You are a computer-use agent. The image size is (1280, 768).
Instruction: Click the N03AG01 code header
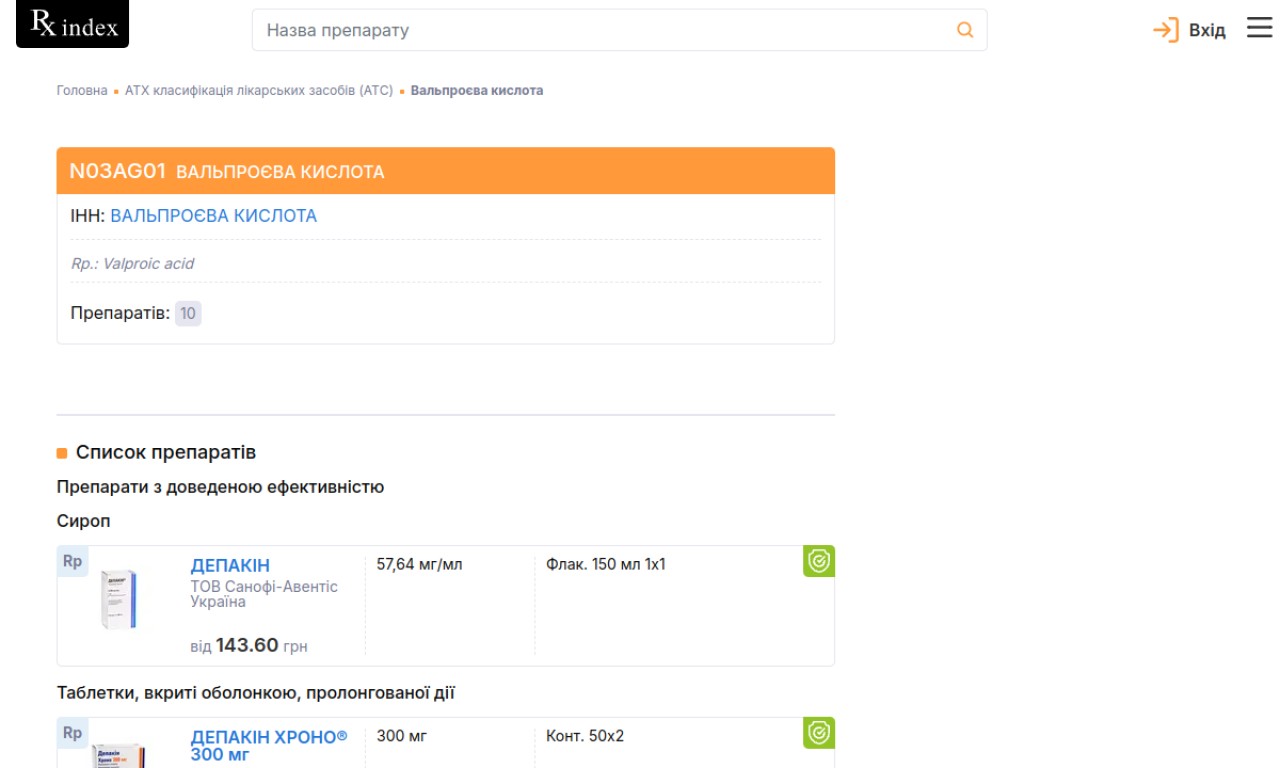coord(117,171)
